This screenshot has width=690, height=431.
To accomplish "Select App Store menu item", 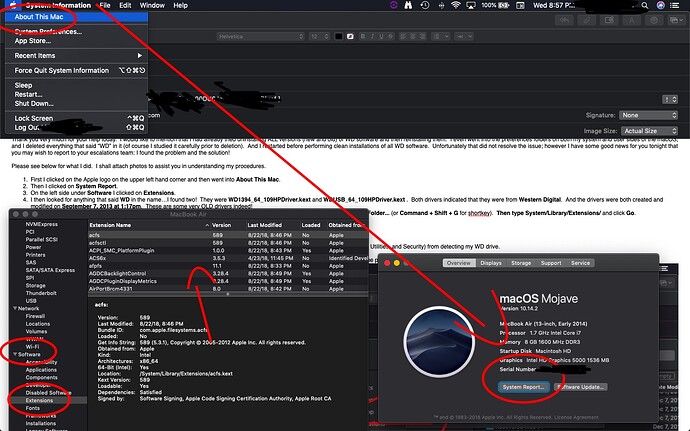I will 77,41.
